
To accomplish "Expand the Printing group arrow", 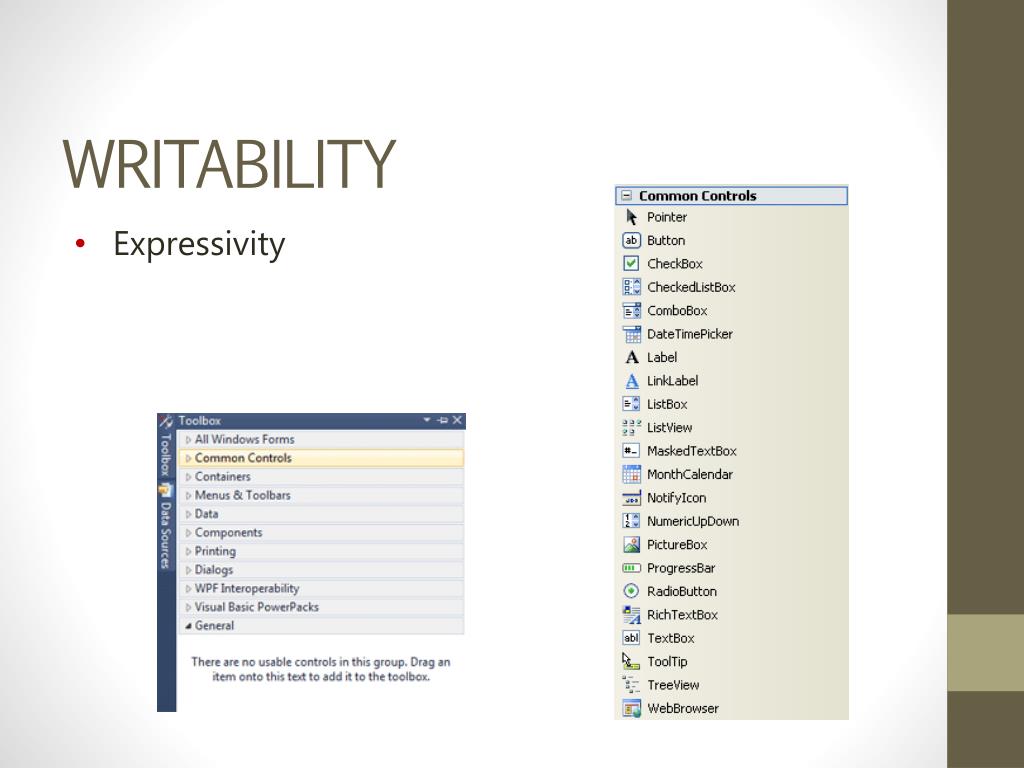I will pos(188,551).
